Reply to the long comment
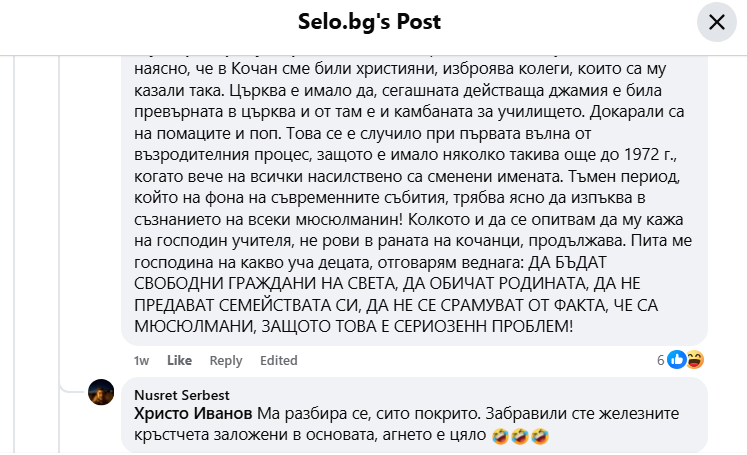747x455 pixels. point(226,361)
